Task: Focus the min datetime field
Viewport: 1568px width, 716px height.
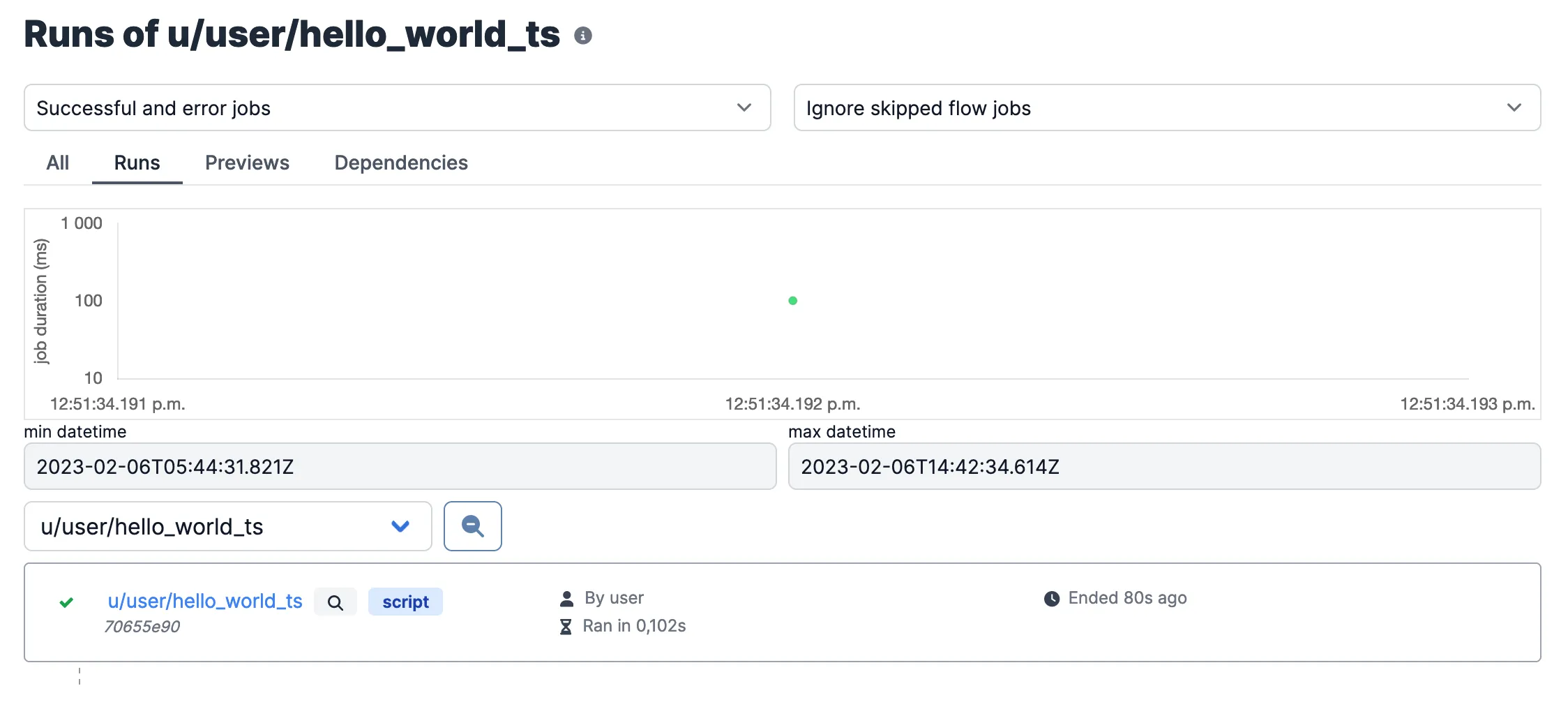Action: tap(400, 466)
